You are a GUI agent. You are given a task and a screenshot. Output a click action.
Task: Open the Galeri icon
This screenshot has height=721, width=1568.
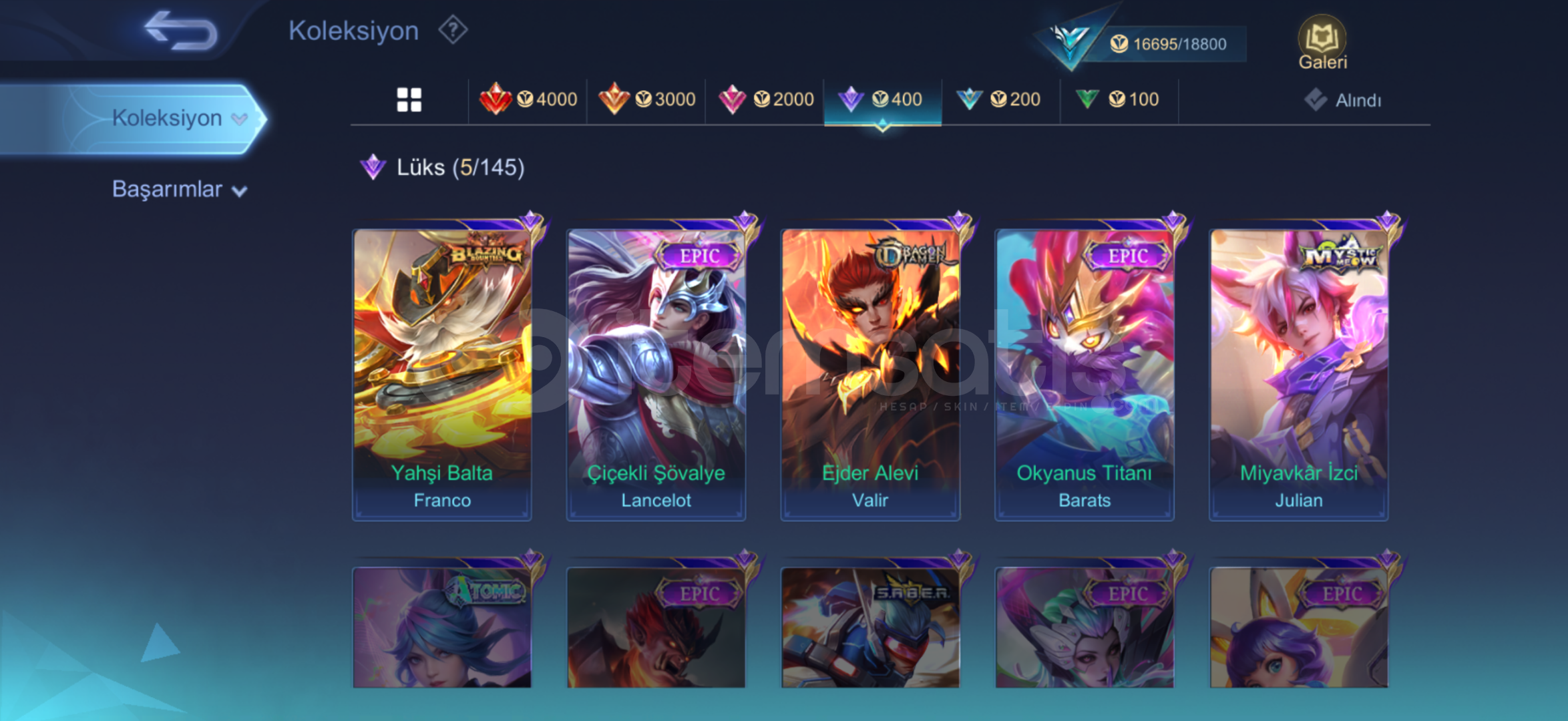(1322, 42)
